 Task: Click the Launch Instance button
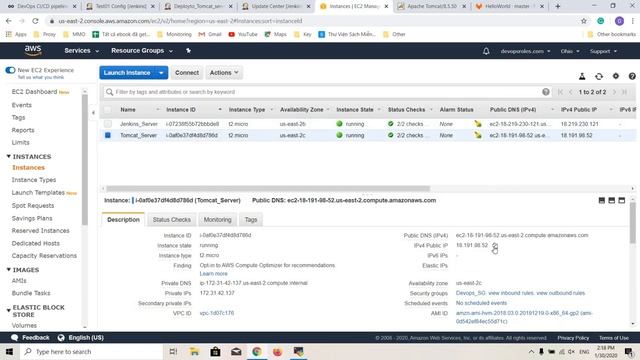tap(128, 73)
